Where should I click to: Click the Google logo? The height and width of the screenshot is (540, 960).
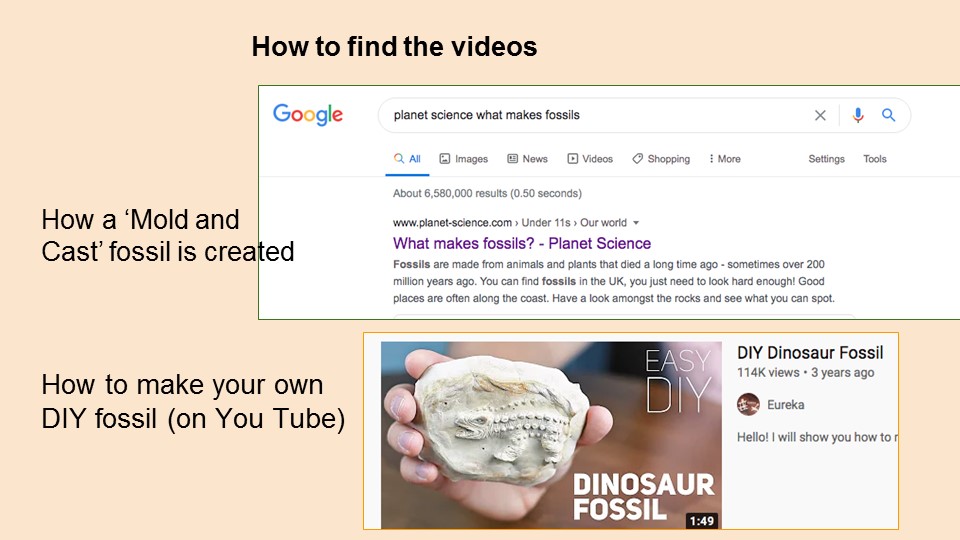tap(308, 114)
